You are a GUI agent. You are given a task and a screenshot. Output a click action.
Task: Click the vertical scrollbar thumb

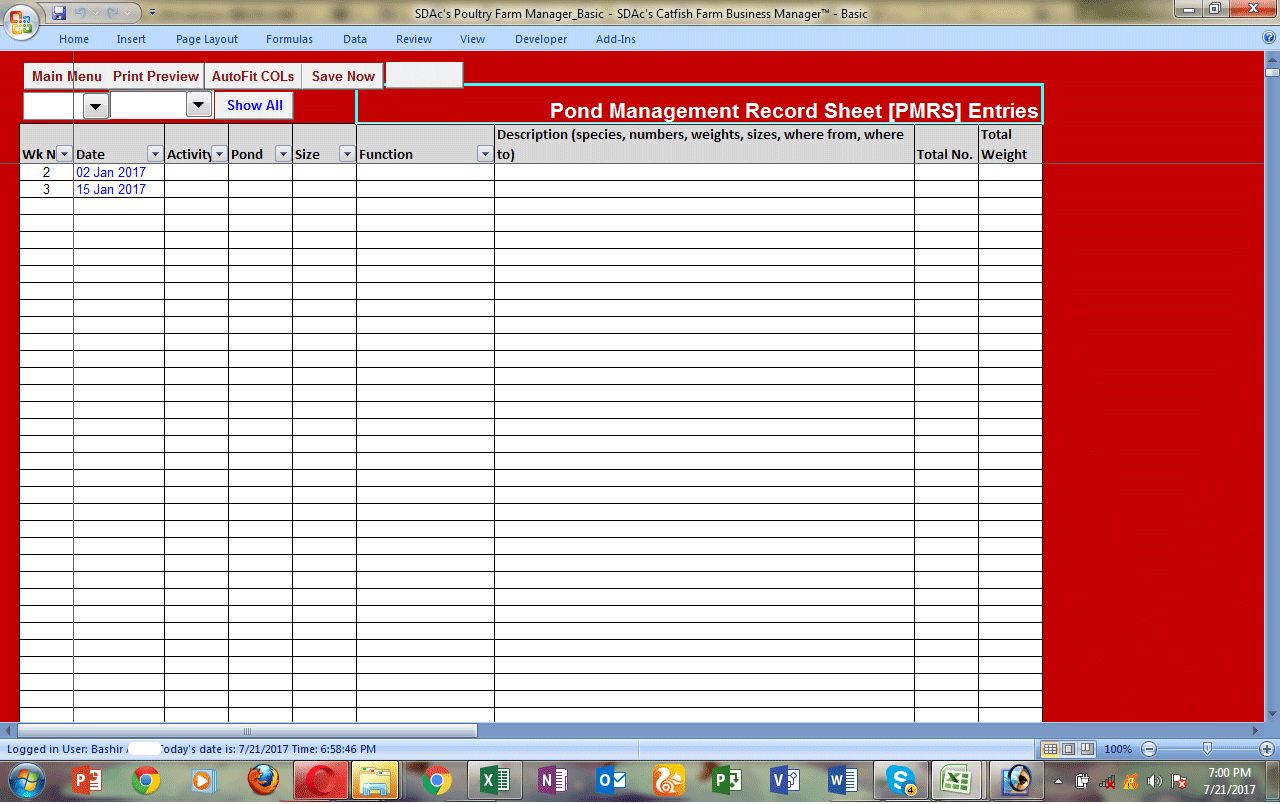pyautogui.click(x=1272, y=72)
